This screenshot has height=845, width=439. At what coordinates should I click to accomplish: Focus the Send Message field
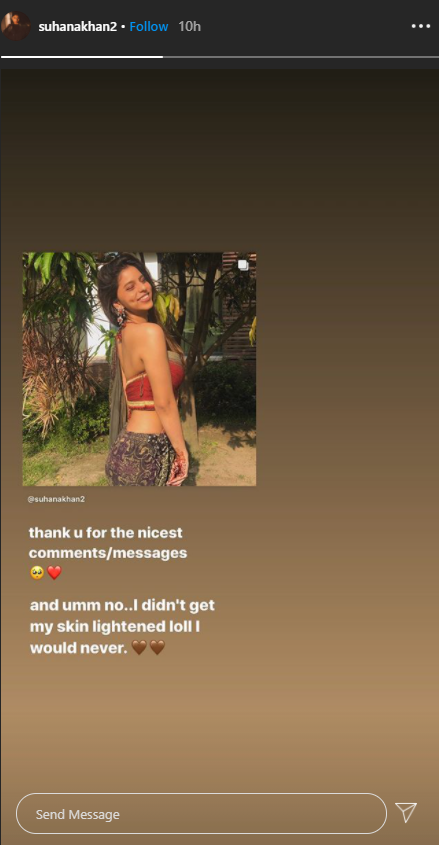coord(201,814)
